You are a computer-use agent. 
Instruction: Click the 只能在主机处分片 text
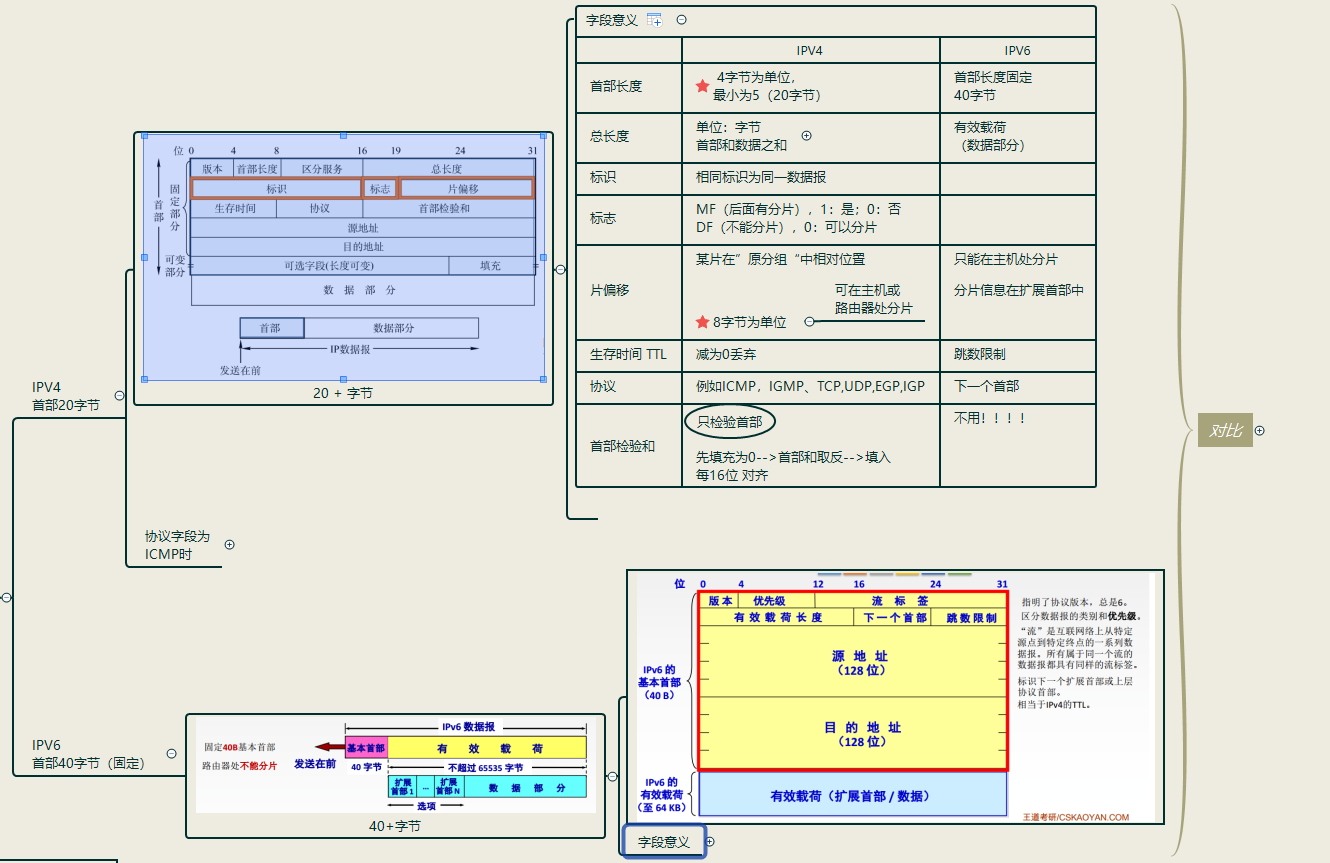coord(1006,259)
